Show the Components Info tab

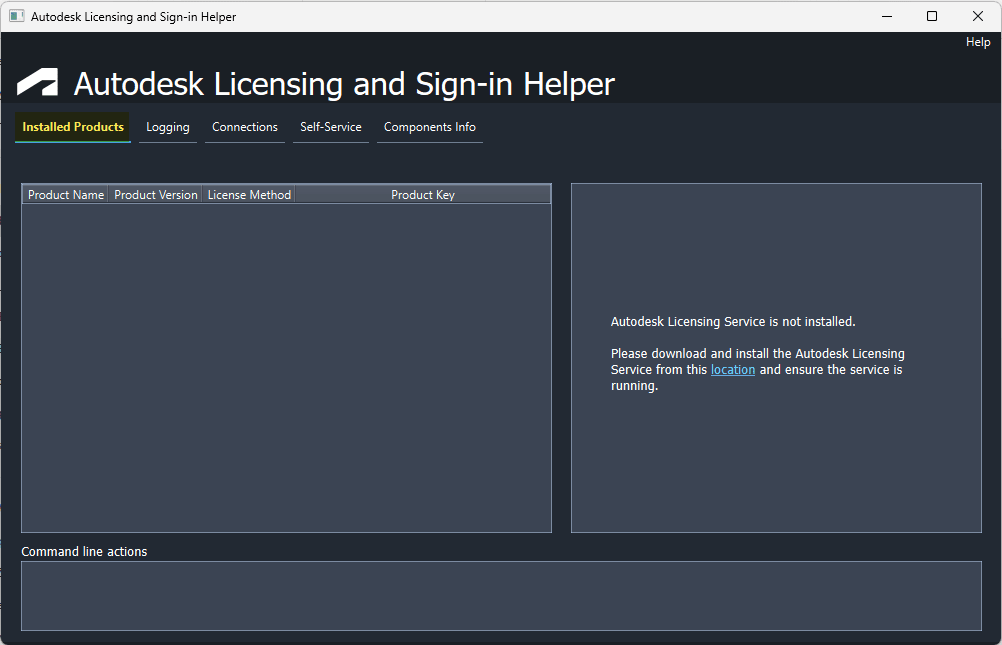click(x=429, y=127)
